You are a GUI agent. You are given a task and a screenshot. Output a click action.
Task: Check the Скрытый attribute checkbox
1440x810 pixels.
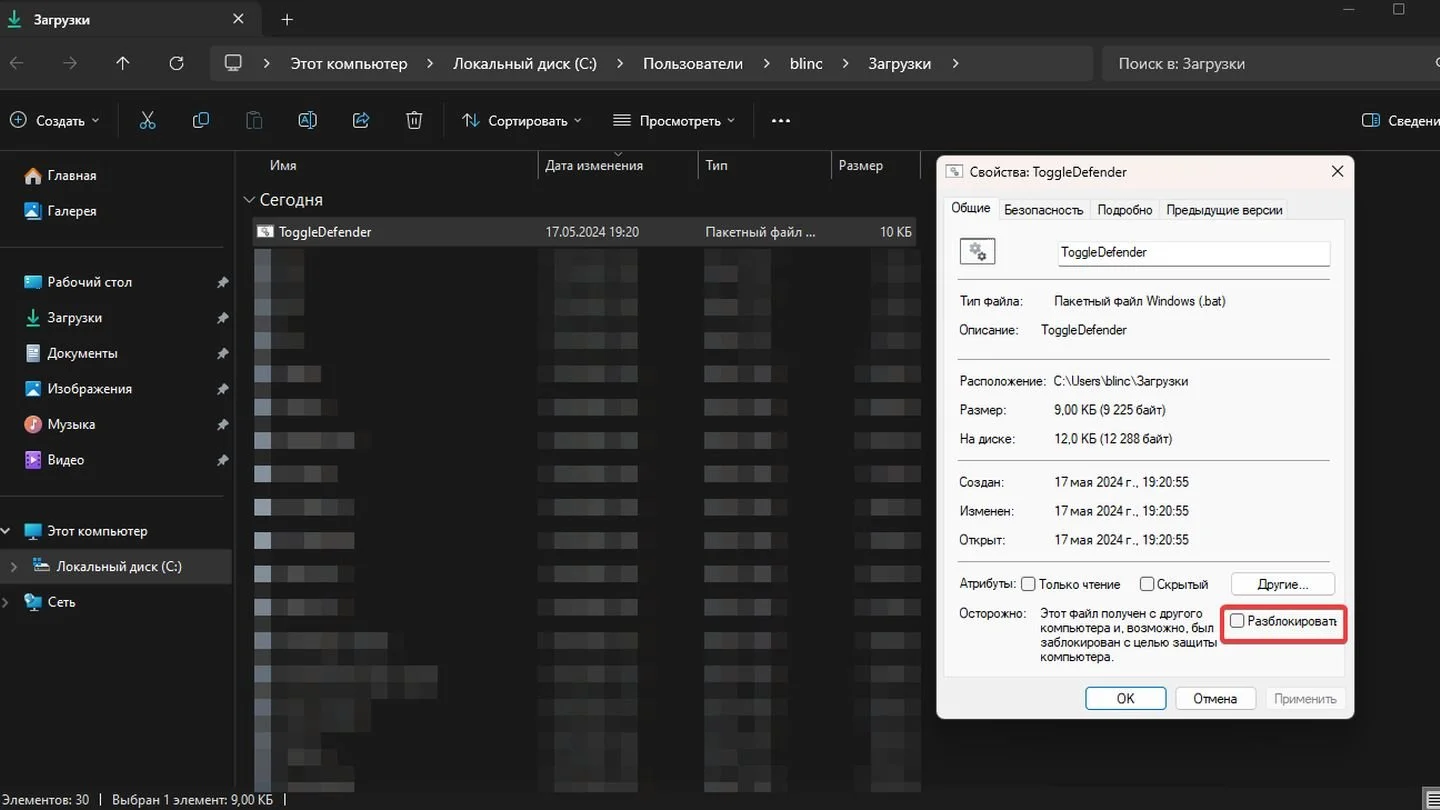1147,584
